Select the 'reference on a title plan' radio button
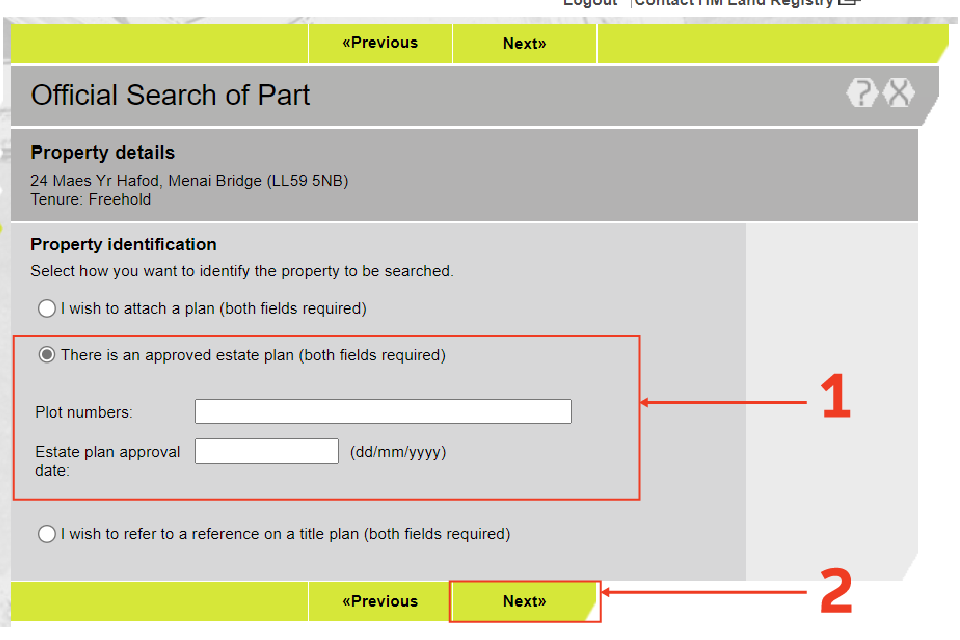 coord(47,534)
